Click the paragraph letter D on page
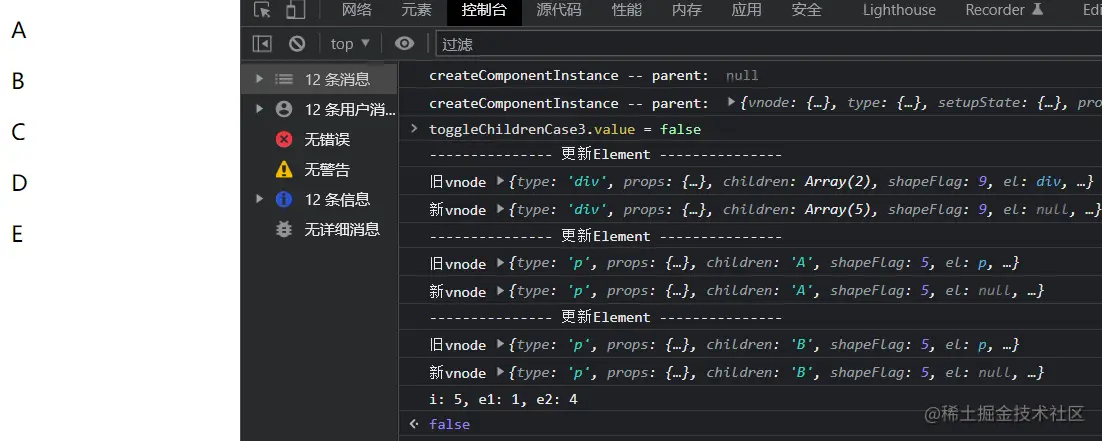Viewport: 1102px width, 441px height. [x=19, y=183]
